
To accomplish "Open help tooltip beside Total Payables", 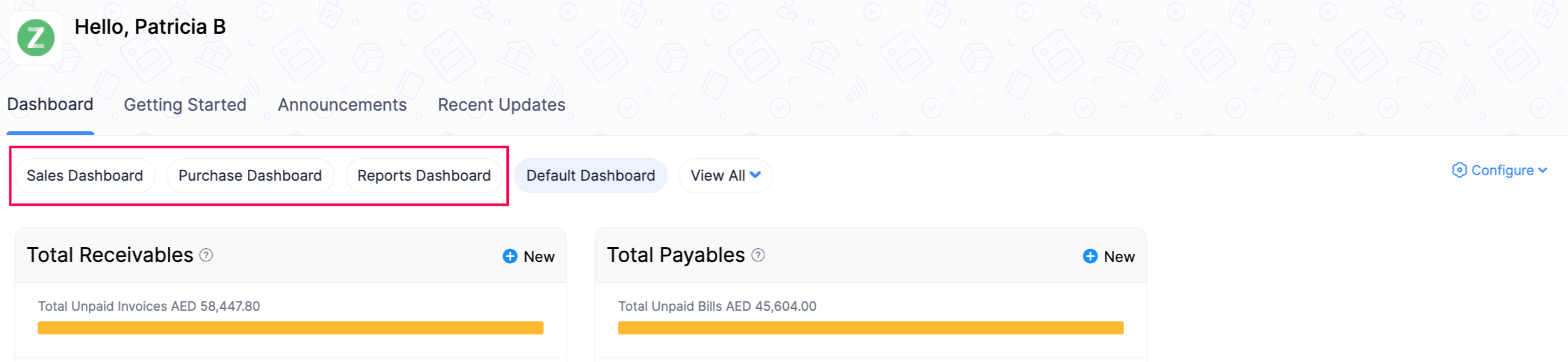I will [x=758, y=255].
